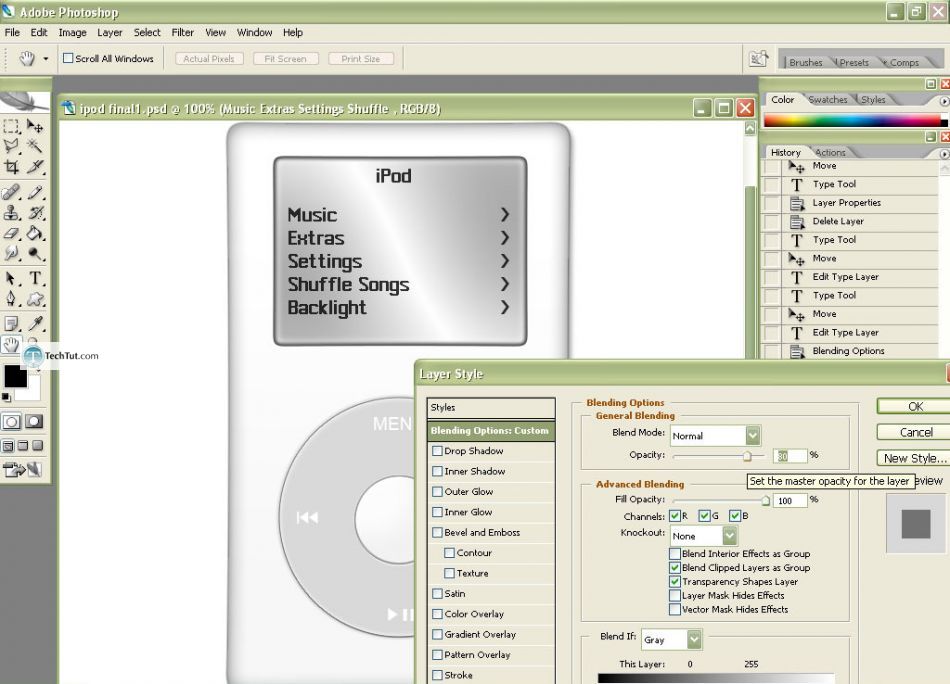950x684 pixels.
Task: Select the Custom Shape tool
Action: (x=35, y=299)
